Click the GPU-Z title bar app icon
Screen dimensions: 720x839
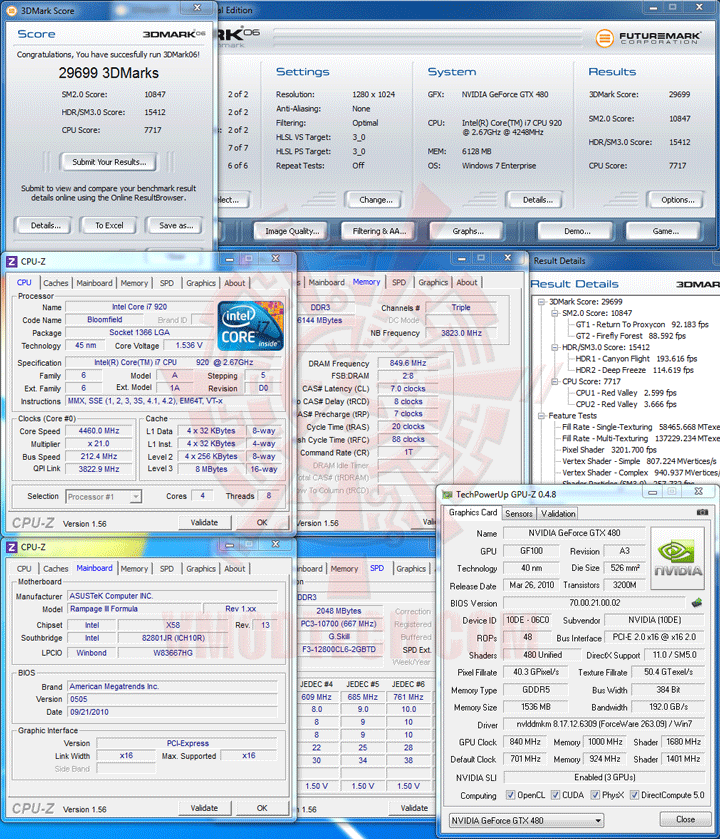(x=447, y=494)
